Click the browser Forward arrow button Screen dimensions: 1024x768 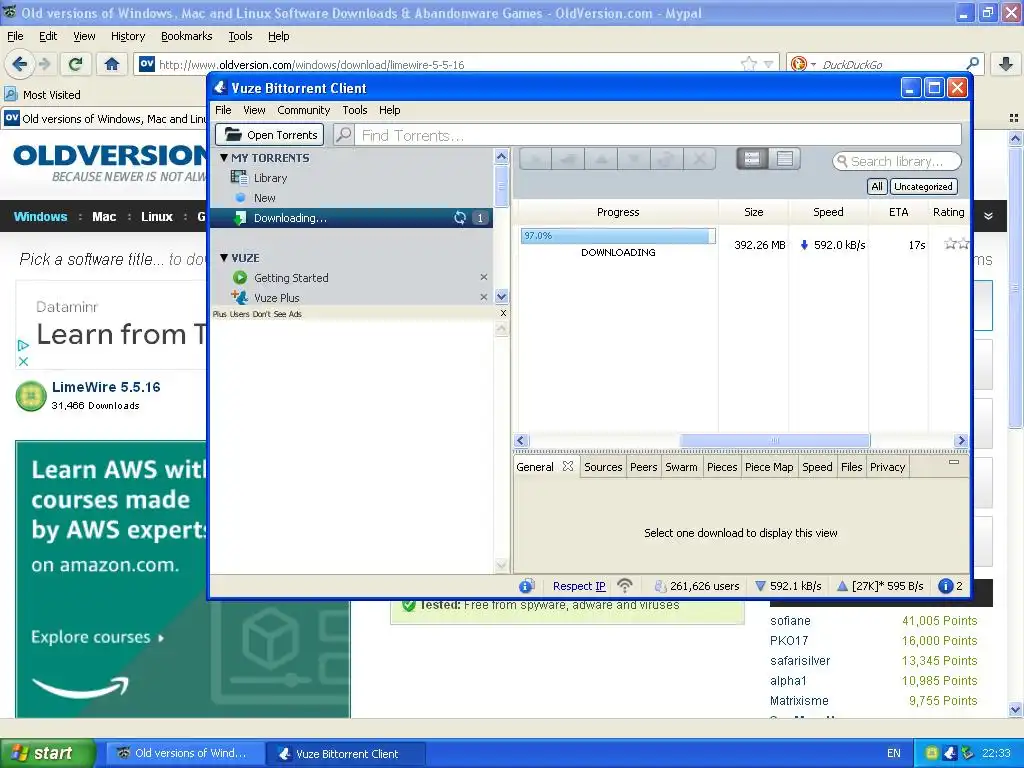44,64
